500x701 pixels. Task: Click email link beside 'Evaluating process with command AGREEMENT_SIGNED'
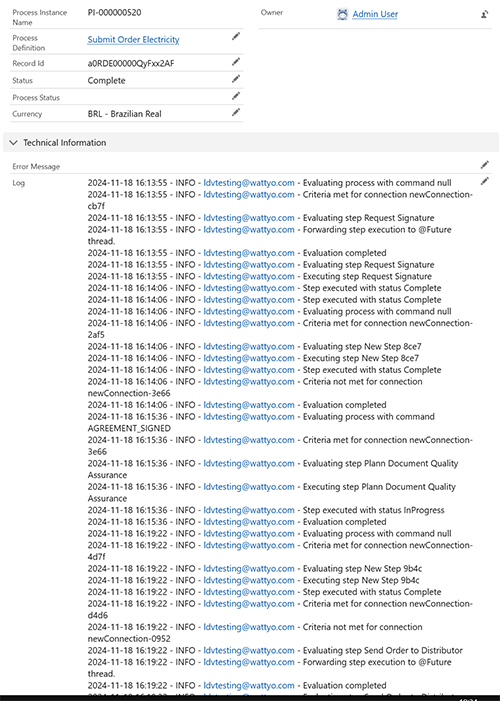(249, 417)
